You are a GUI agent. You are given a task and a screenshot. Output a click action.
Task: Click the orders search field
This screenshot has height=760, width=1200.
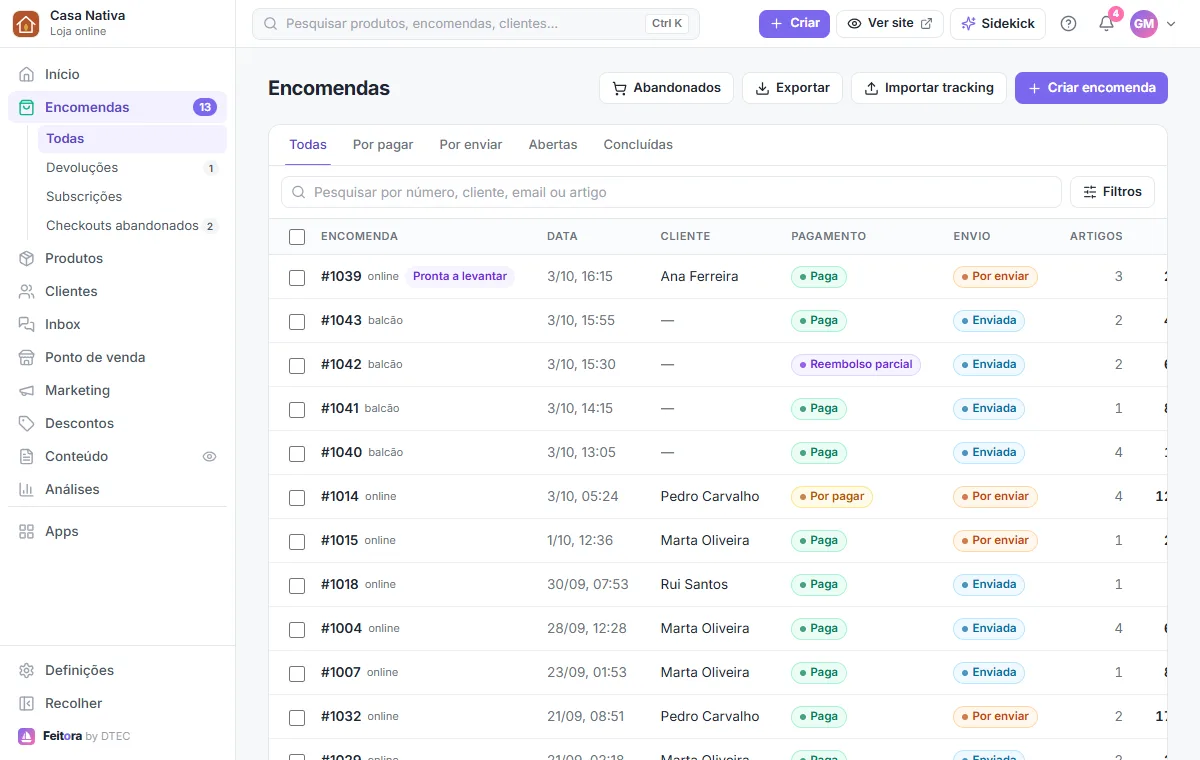pyautogui.click(x=671, y=192)
